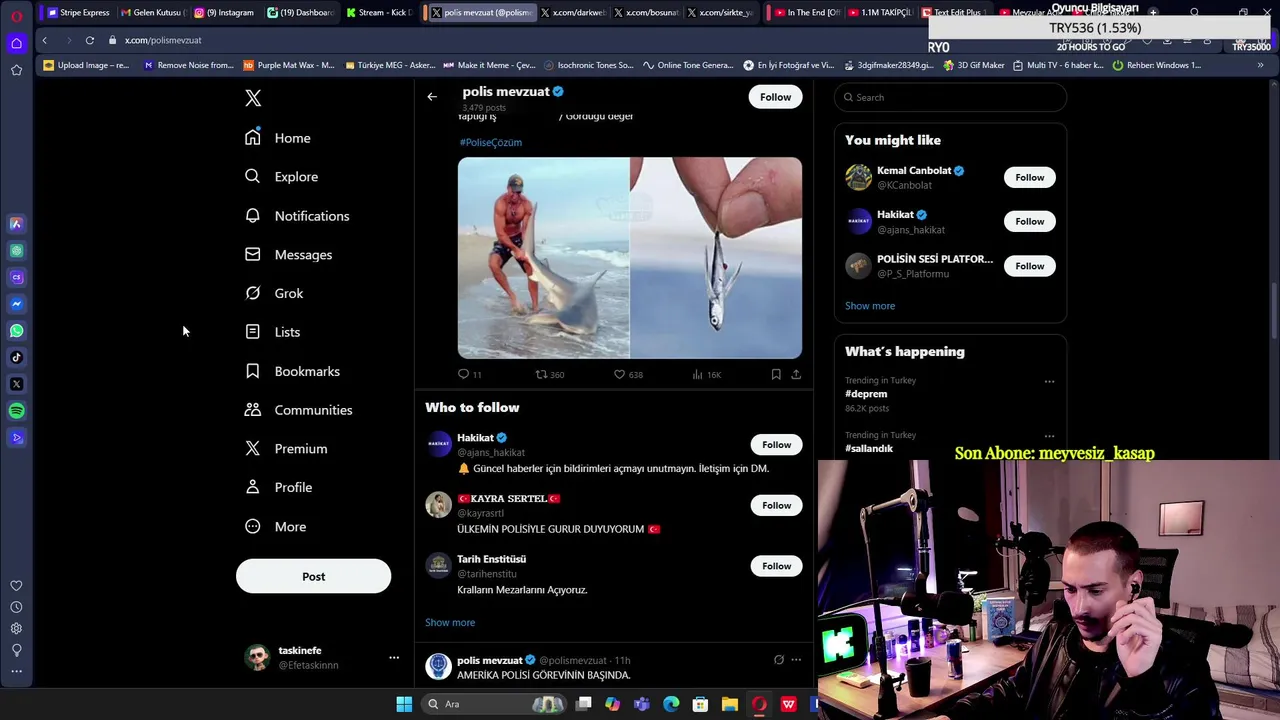Switch to the Stripe Express tab
Screen dimensions: 1280x720
(79, 12)
